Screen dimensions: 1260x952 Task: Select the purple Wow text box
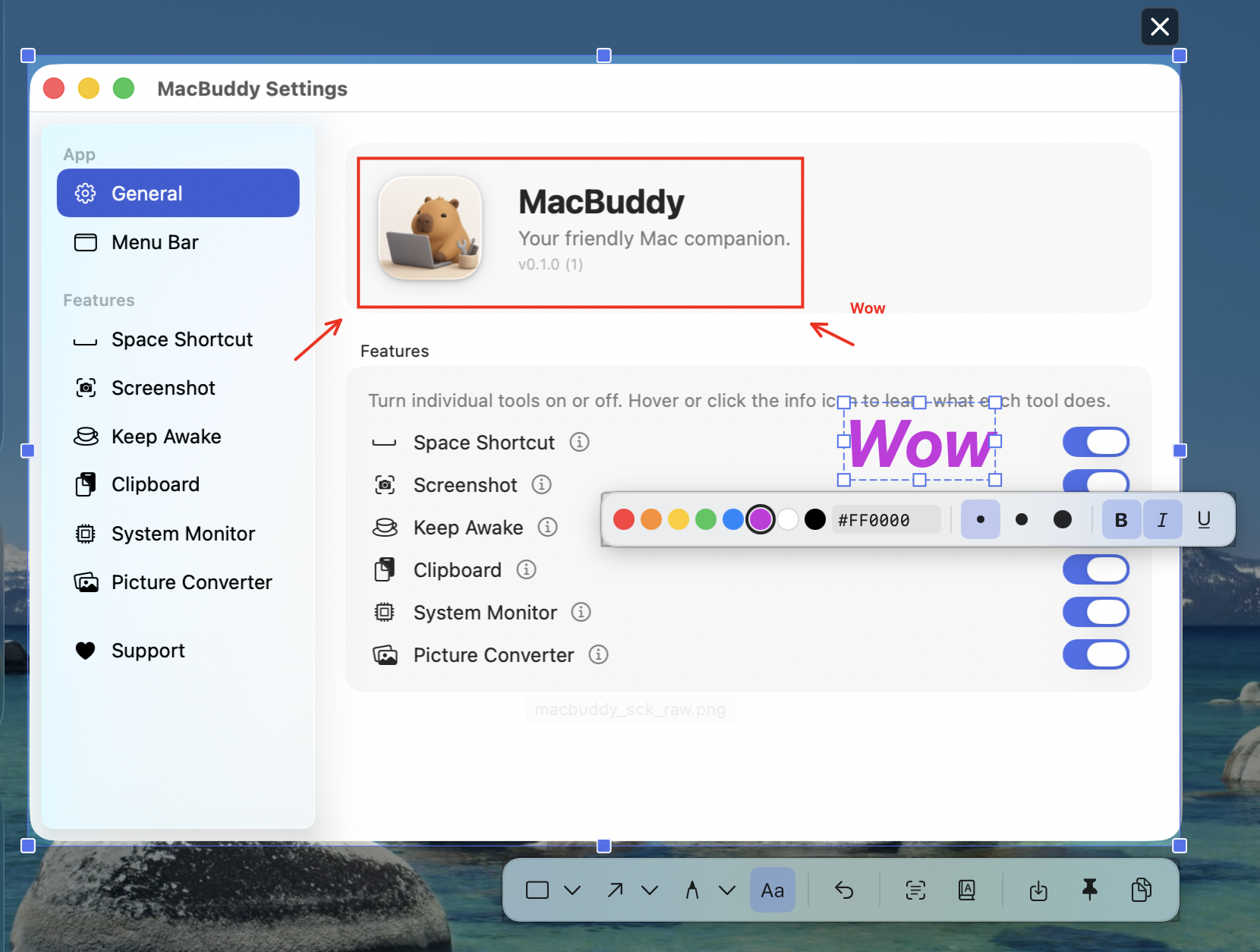(920, 443)
